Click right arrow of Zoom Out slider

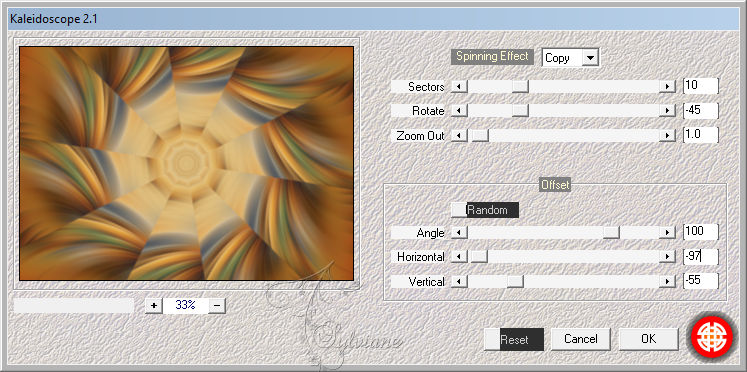667,136
